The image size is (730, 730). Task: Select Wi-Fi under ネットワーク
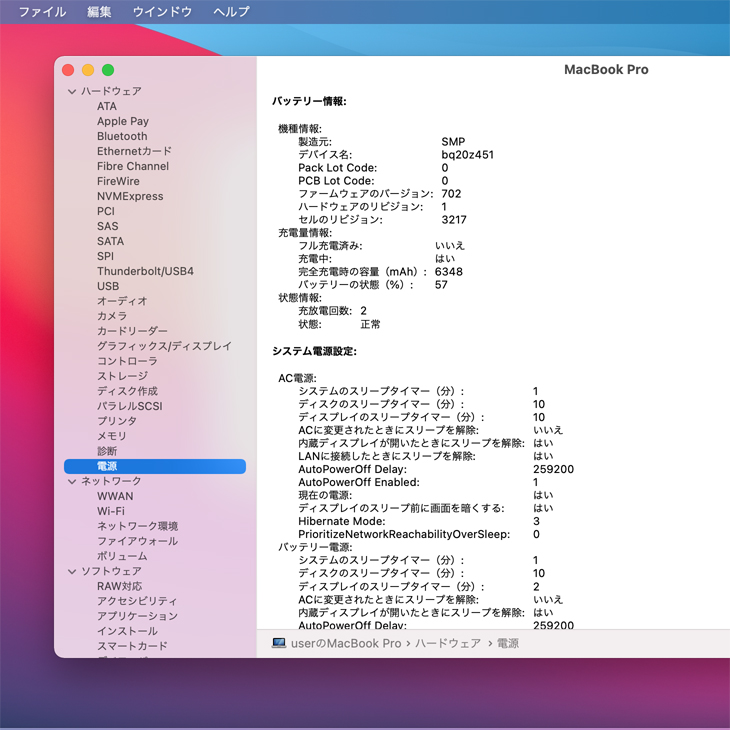[x=111, y=511]
